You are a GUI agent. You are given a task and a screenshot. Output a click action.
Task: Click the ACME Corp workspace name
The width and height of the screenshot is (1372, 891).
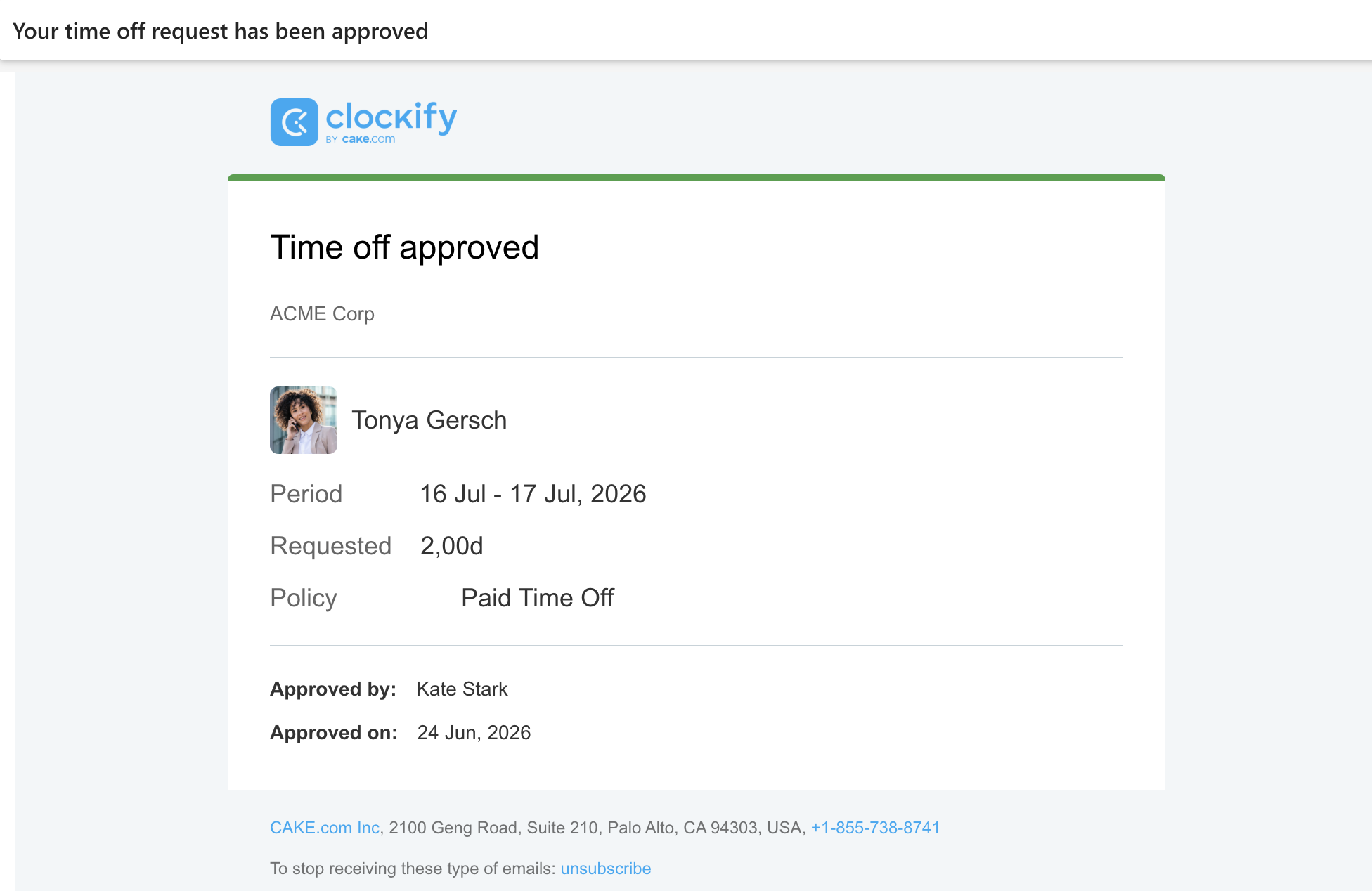tap(323, 314)
